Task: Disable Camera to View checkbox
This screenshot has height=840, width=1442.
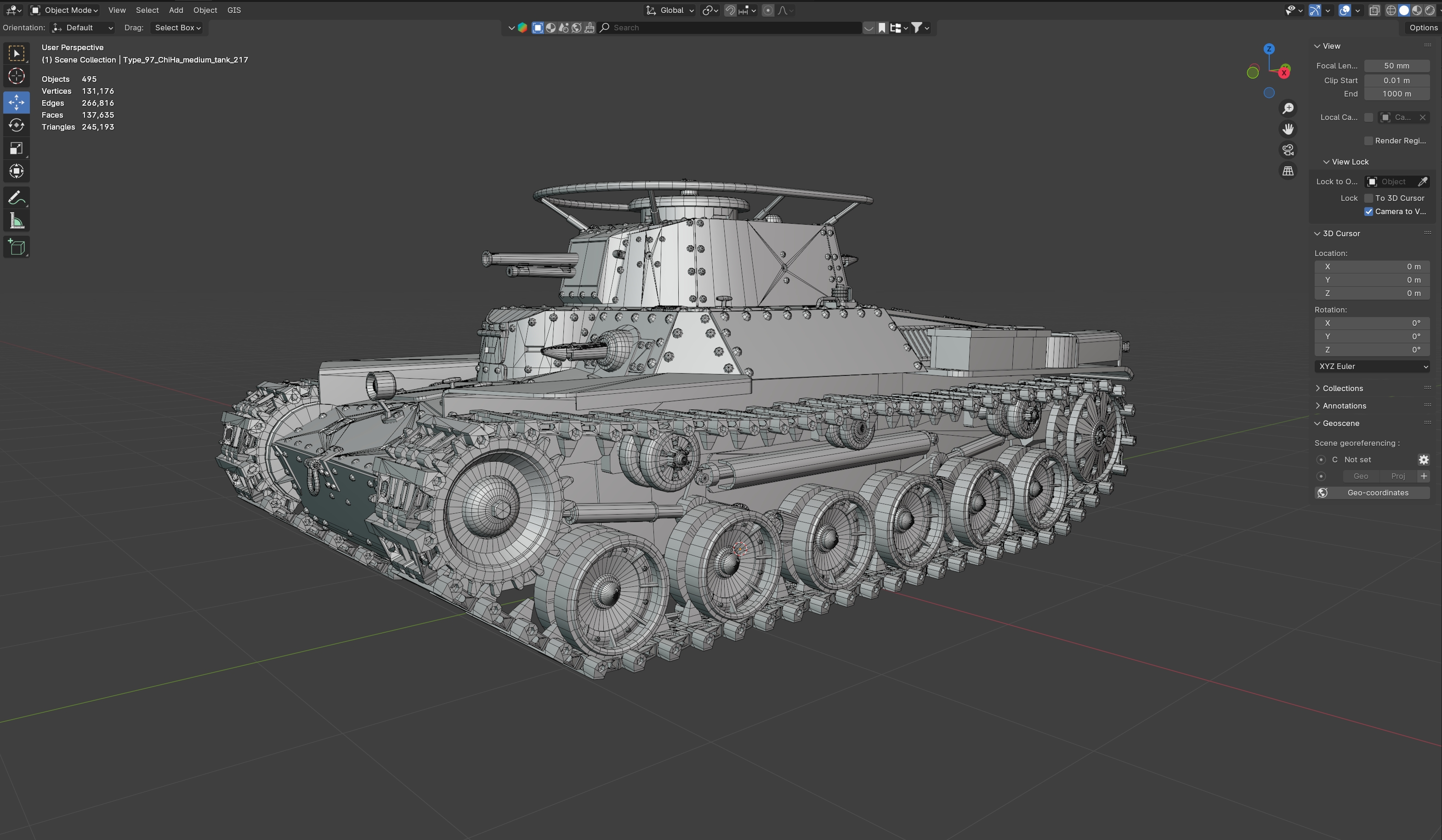Action: (1369, 212)
